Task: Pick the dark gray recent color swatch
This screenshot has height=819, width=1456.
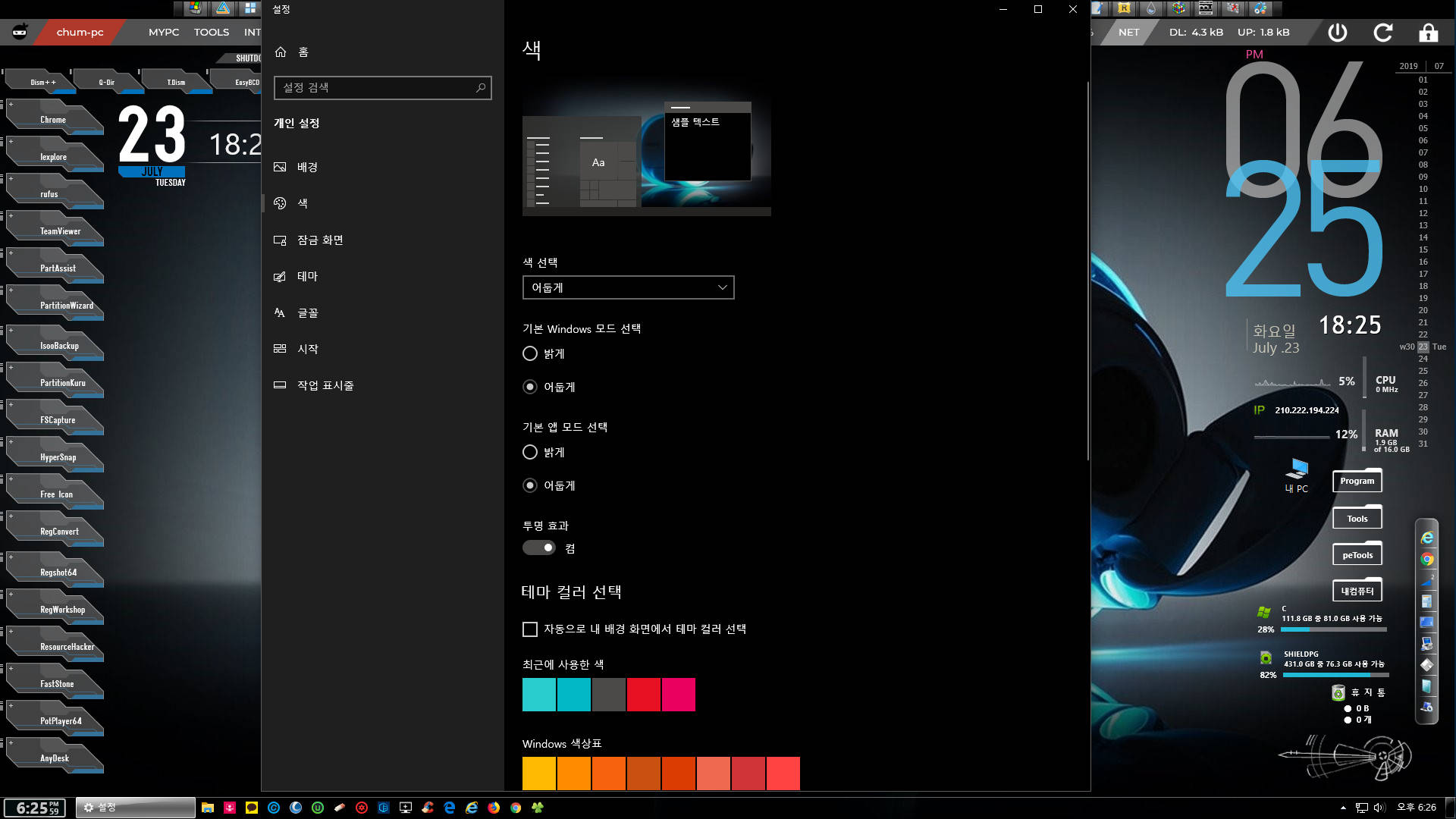Action: (x=609, y=695)
